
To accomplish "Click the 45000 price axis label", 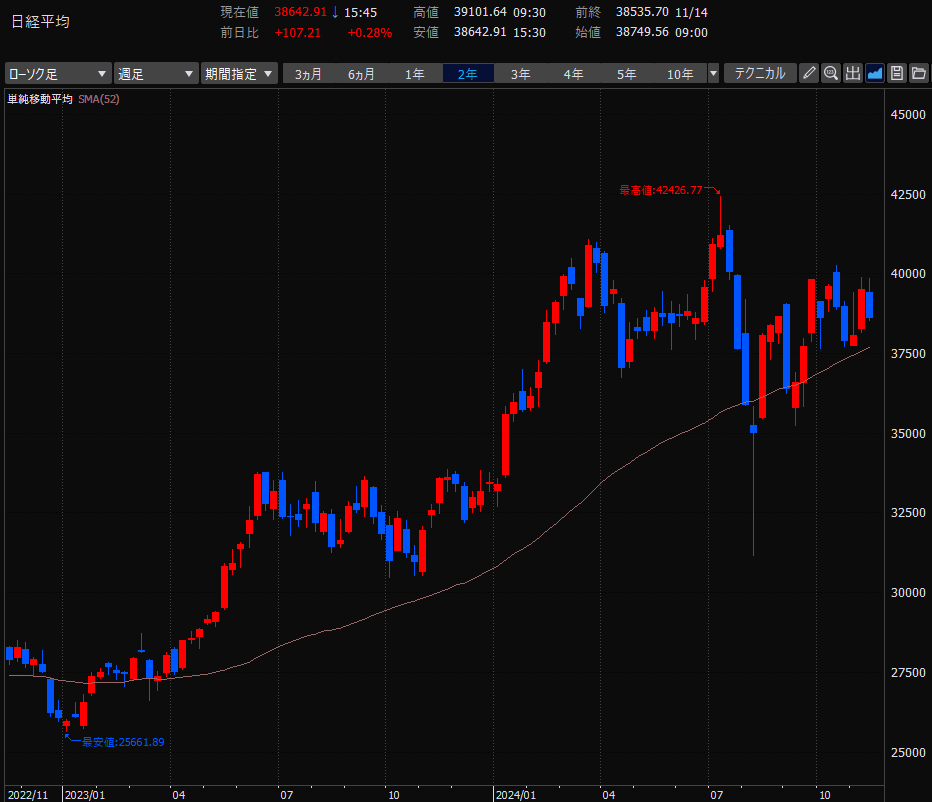I will coord(908,114).
